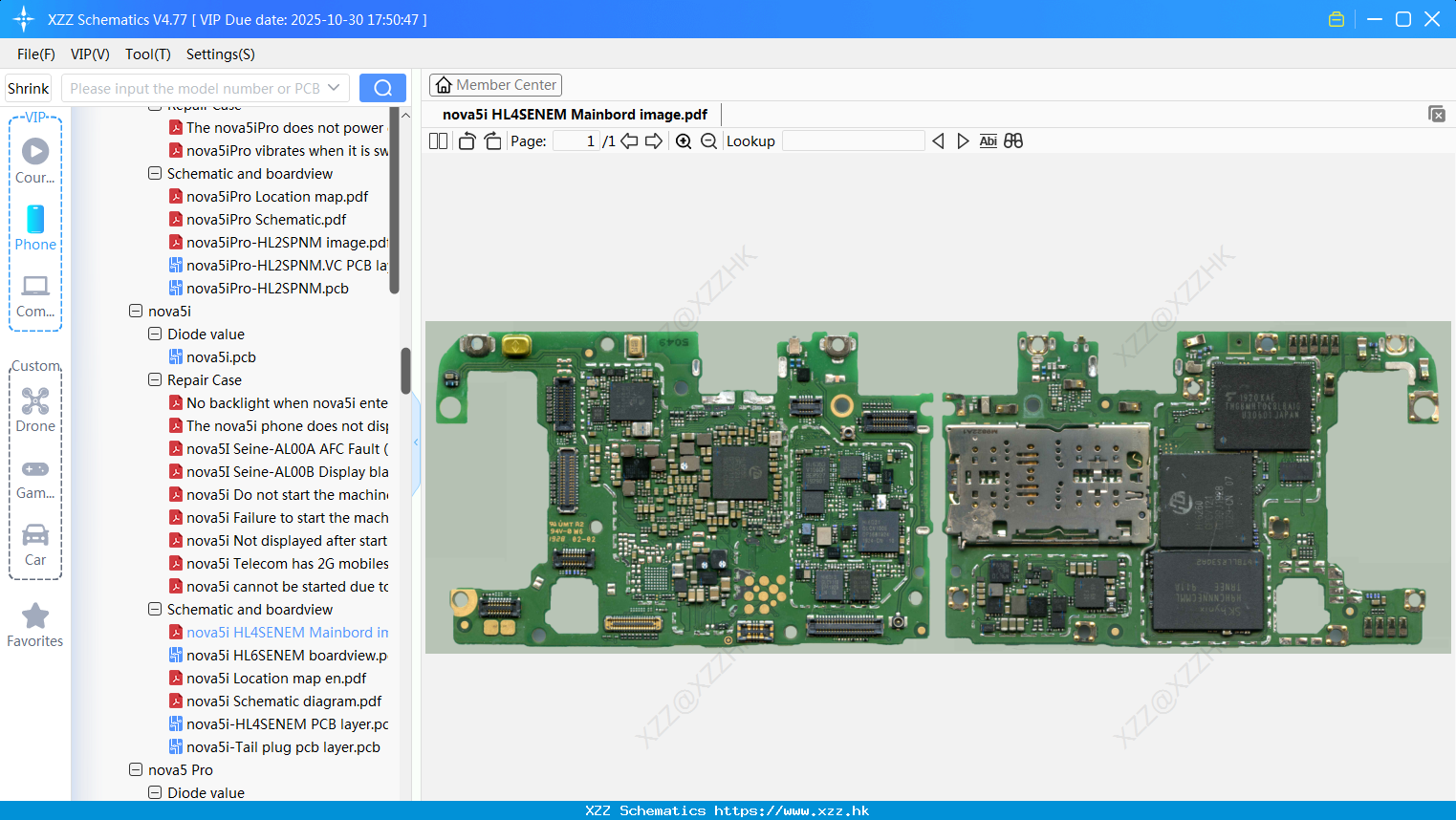1456x820 pixels.
Task: Open novaSiPro Location map.pdf
Action: [277, 197]
